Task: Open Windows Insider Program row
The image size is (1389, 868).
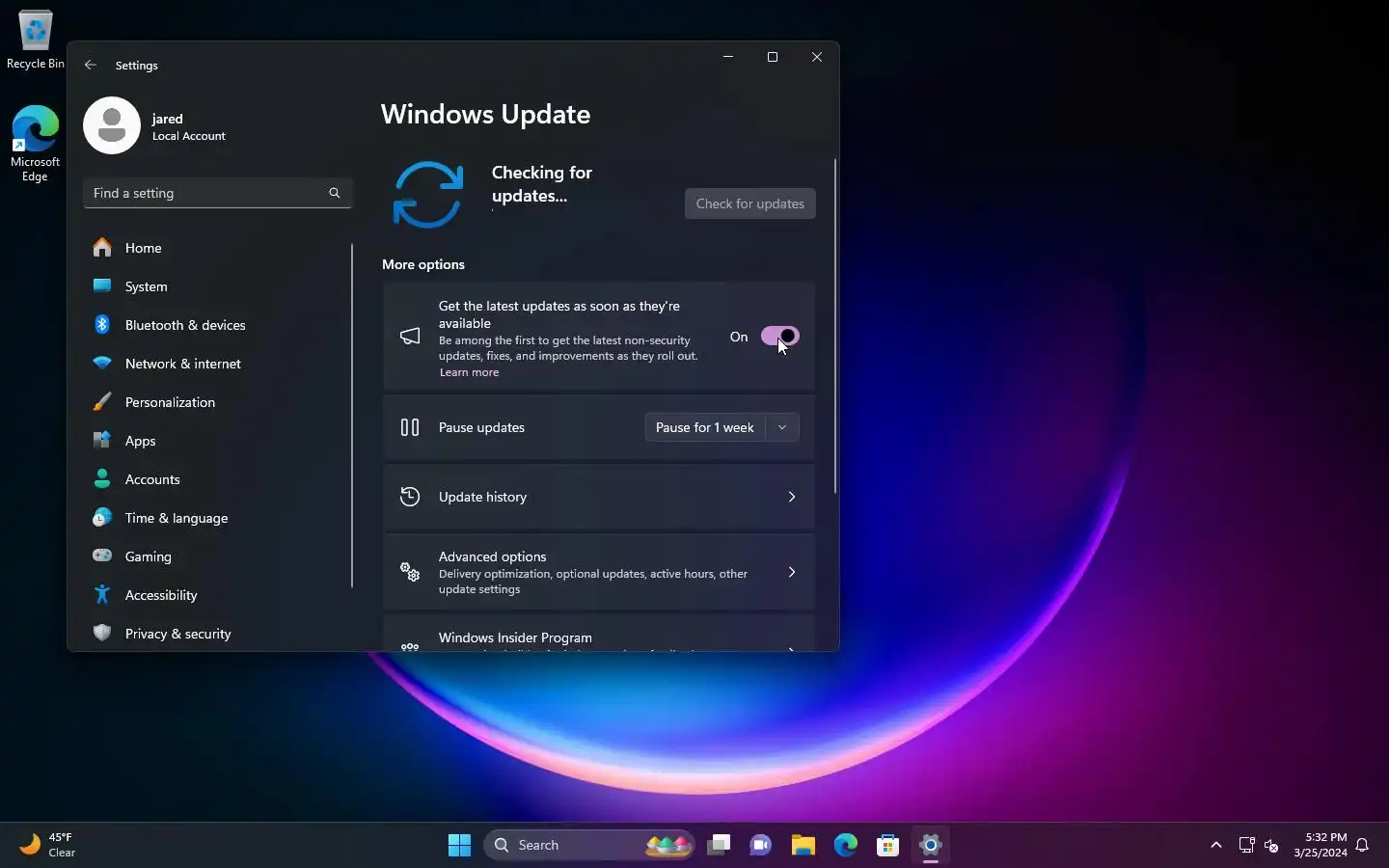Action: 599,634
